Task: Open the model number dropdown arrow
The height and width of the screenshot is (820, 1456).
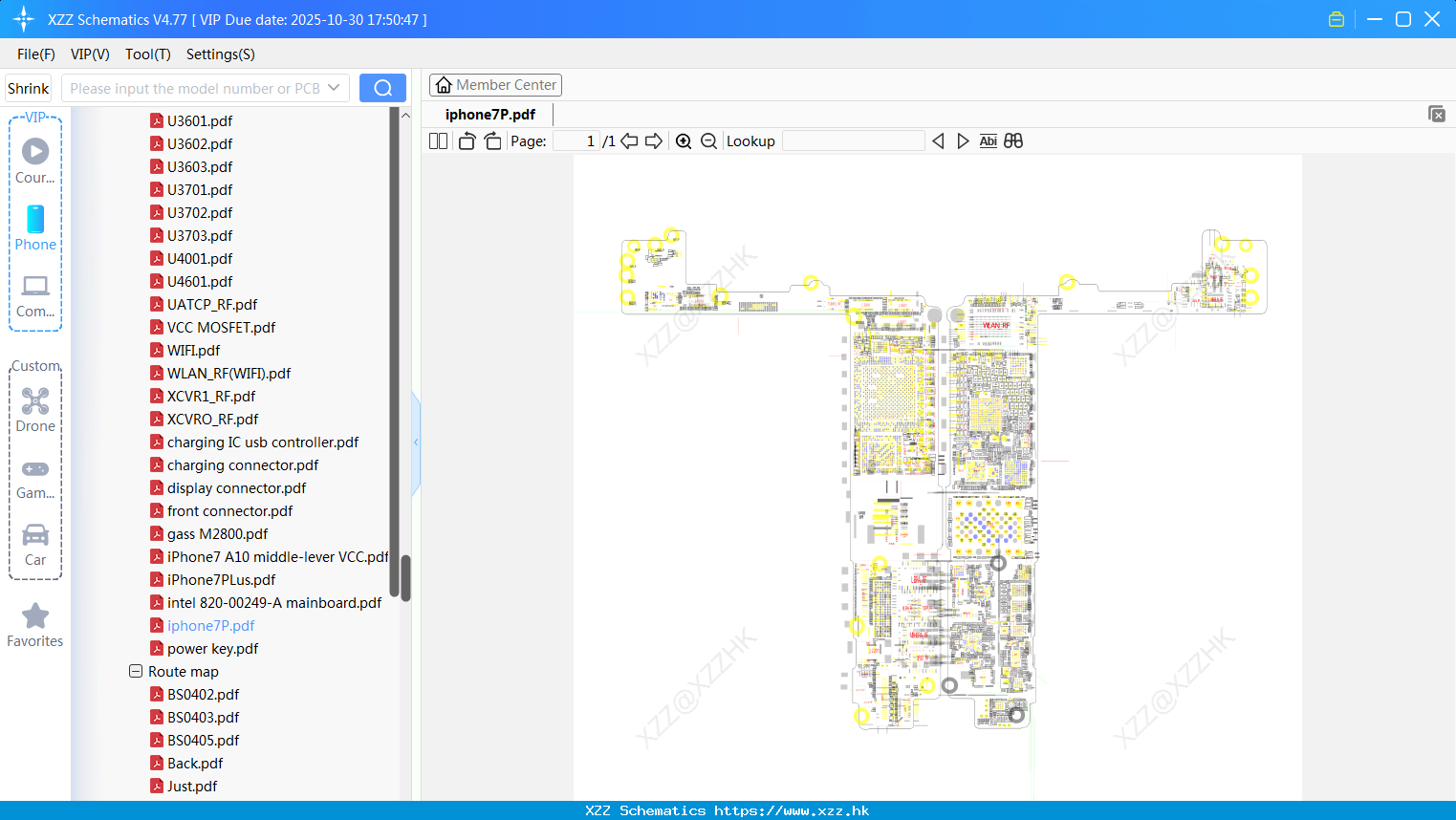Action: [x=334, y=88]
